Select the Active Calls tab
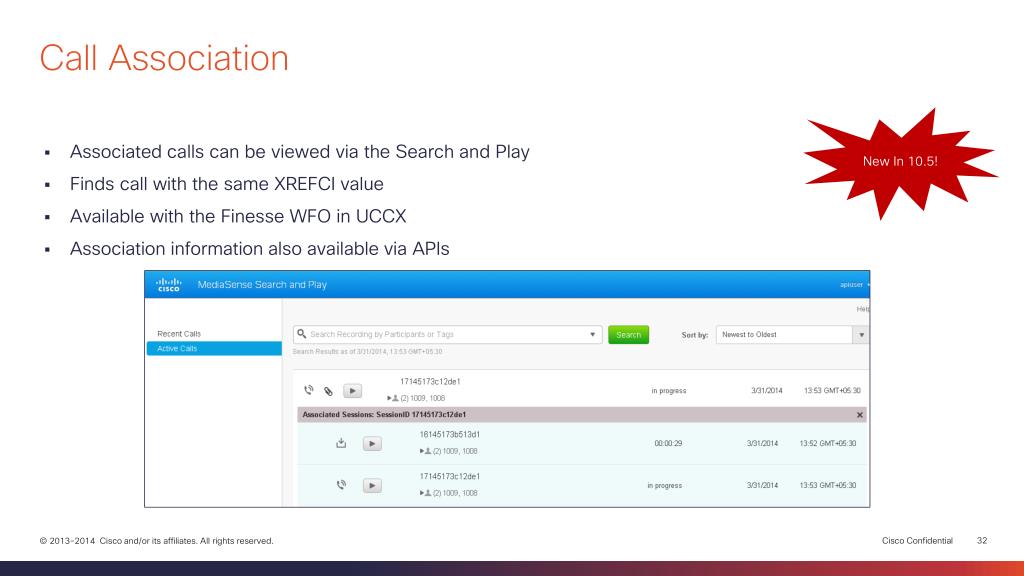The height and width of the screenshot is (576, 1024). point(214,349)
